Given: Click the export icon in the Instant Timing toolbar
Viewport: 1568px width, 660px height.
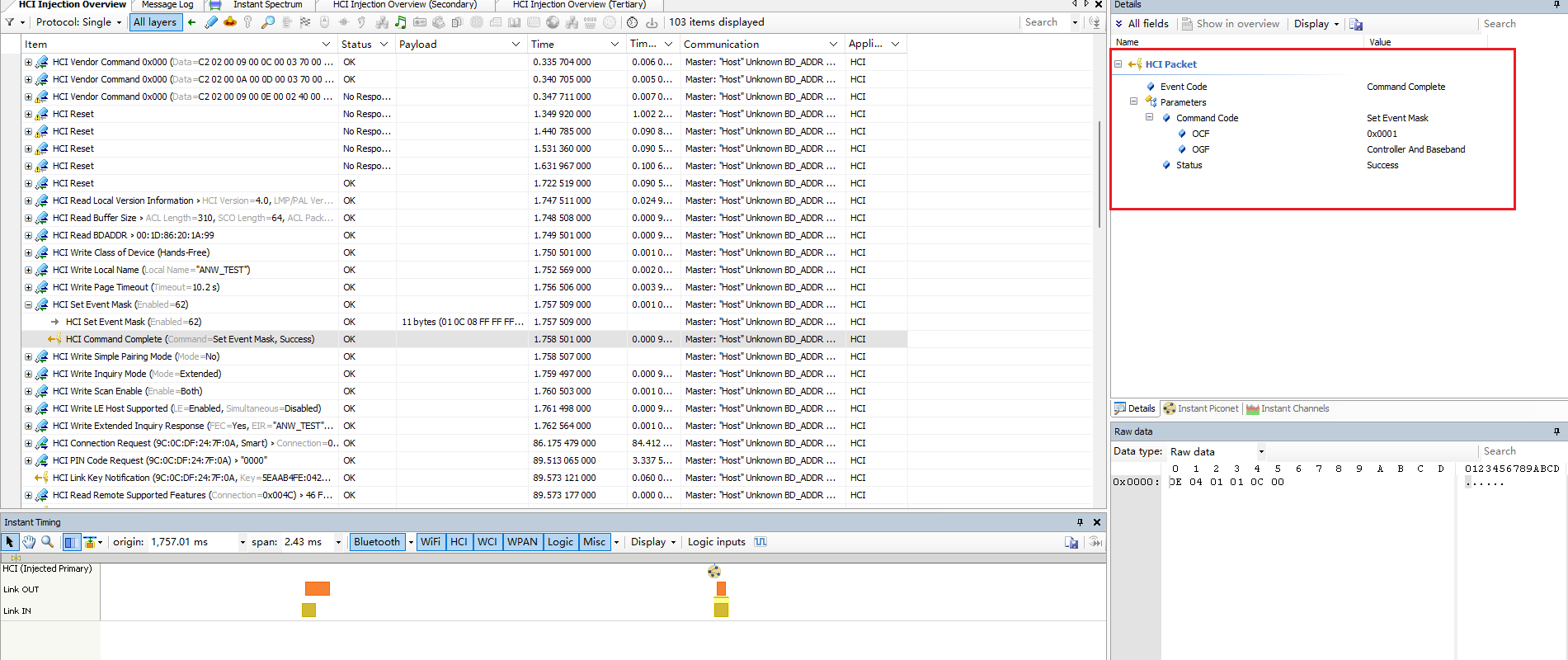Looking at the screenshot, I should click(1071, 542).
